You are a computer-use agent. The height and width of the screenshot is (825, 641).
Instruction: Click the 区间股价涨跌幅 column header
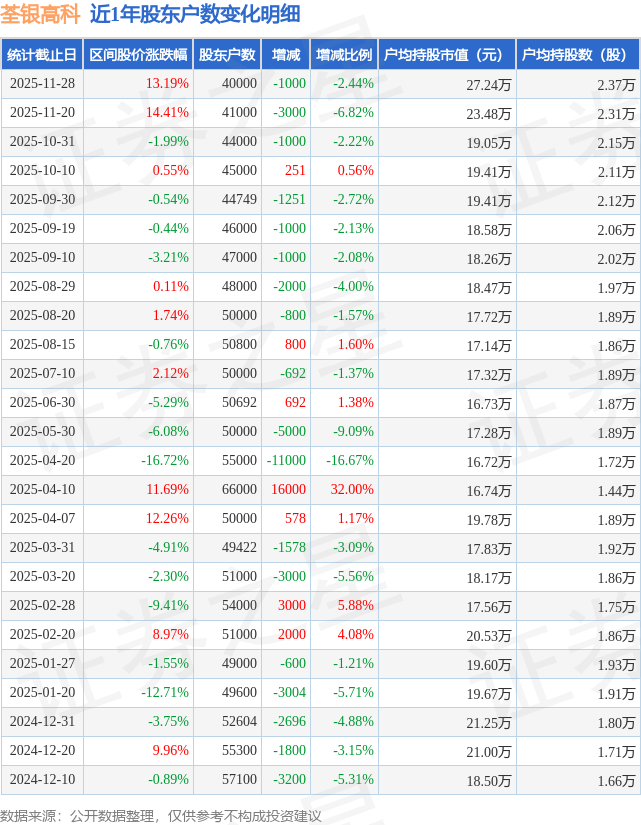(137, 55)
